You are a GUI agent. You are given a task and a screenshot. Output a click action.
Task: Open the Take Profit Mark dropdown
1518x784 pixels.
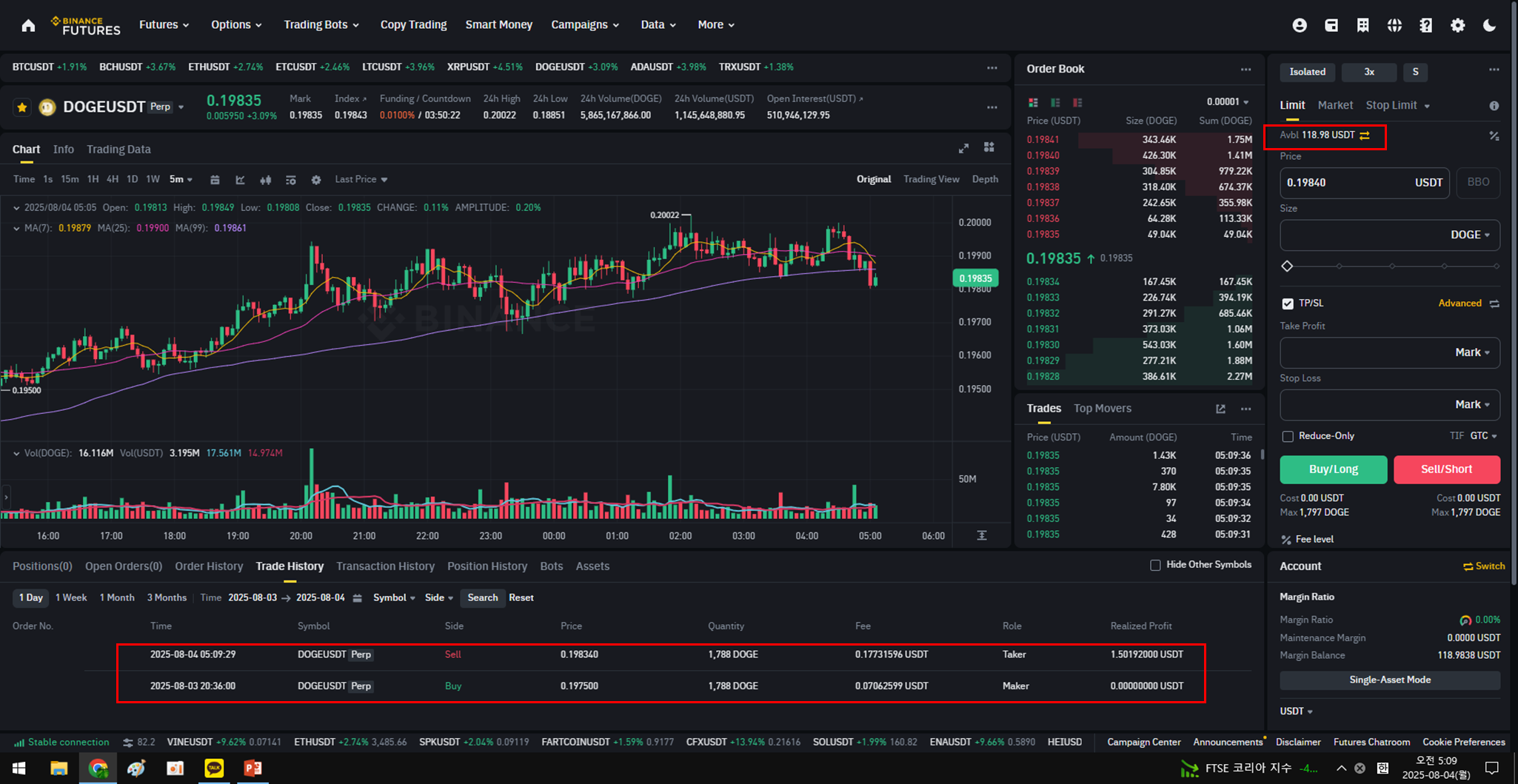(x=1472, y=352)
